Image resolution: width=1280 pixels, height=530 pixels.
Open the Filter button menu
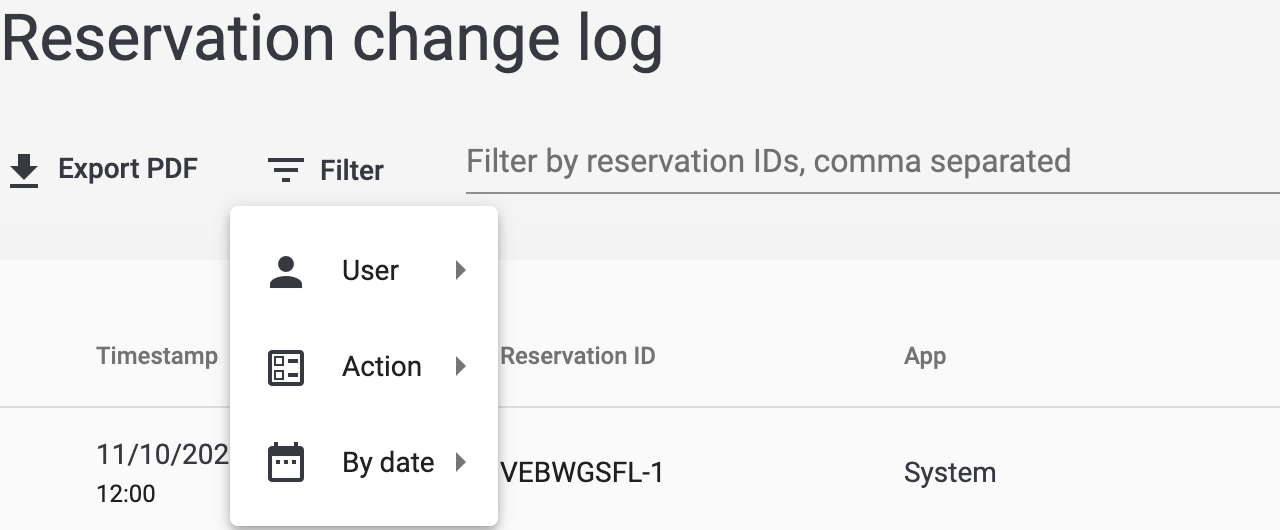tap(327, 171)
